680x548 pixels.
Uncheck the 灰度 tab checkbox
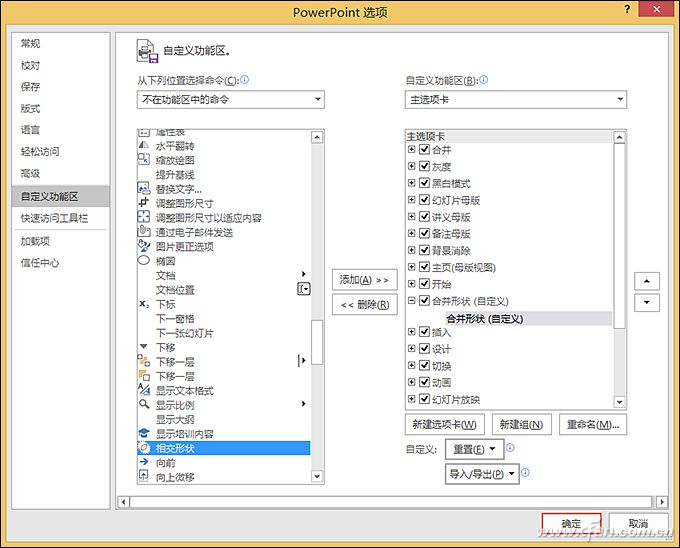(x=425, y=166)
